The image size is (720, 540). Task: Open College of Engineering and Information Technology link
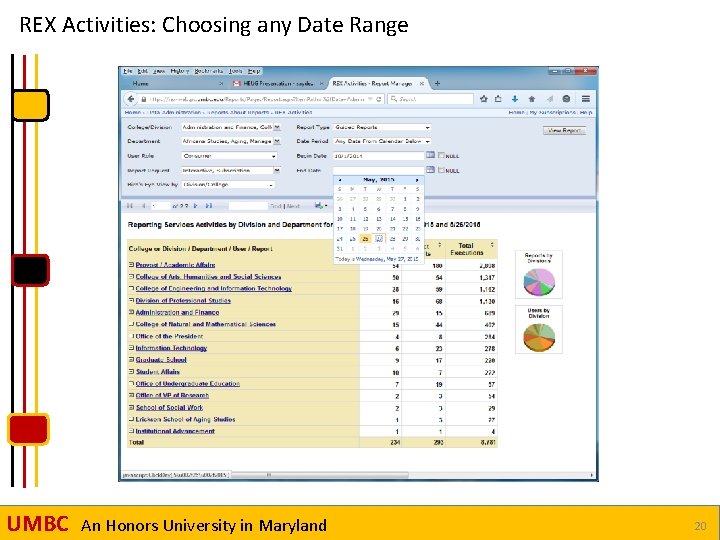pos(214,288)
